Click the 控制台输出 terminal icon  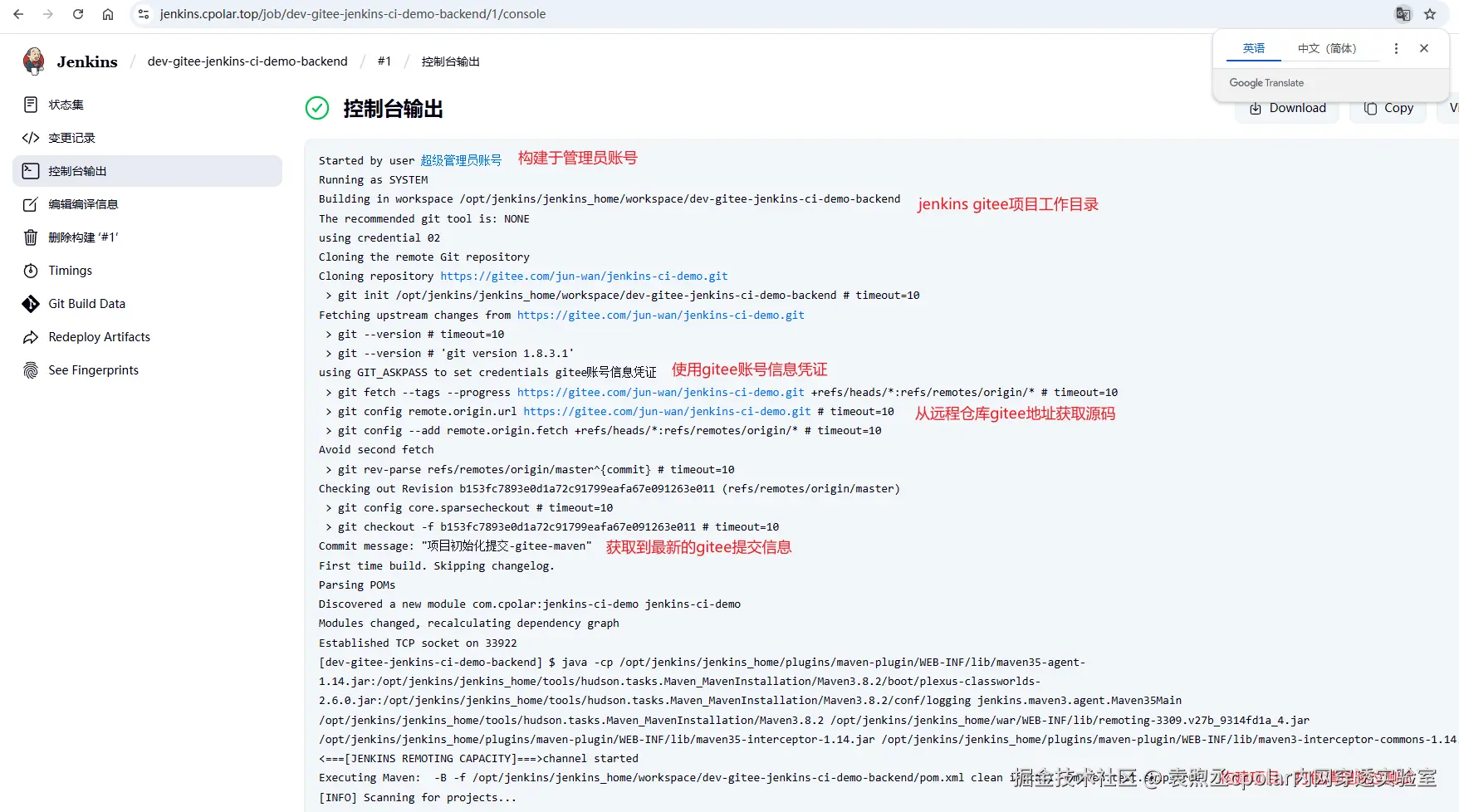pyautogui.click(x=31, y=171)
